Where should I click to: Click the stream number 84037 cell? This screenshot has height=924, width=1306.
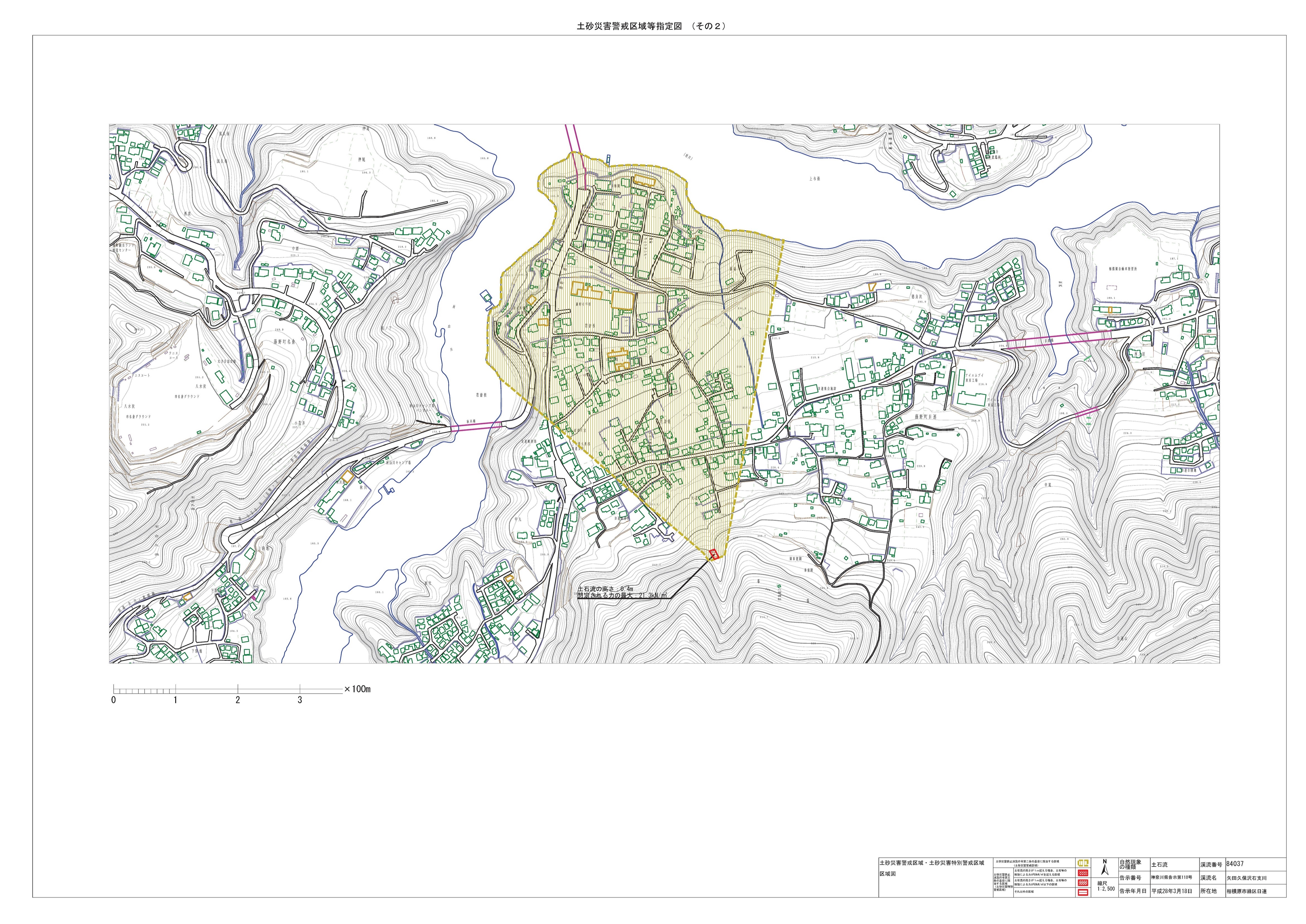1235,864
